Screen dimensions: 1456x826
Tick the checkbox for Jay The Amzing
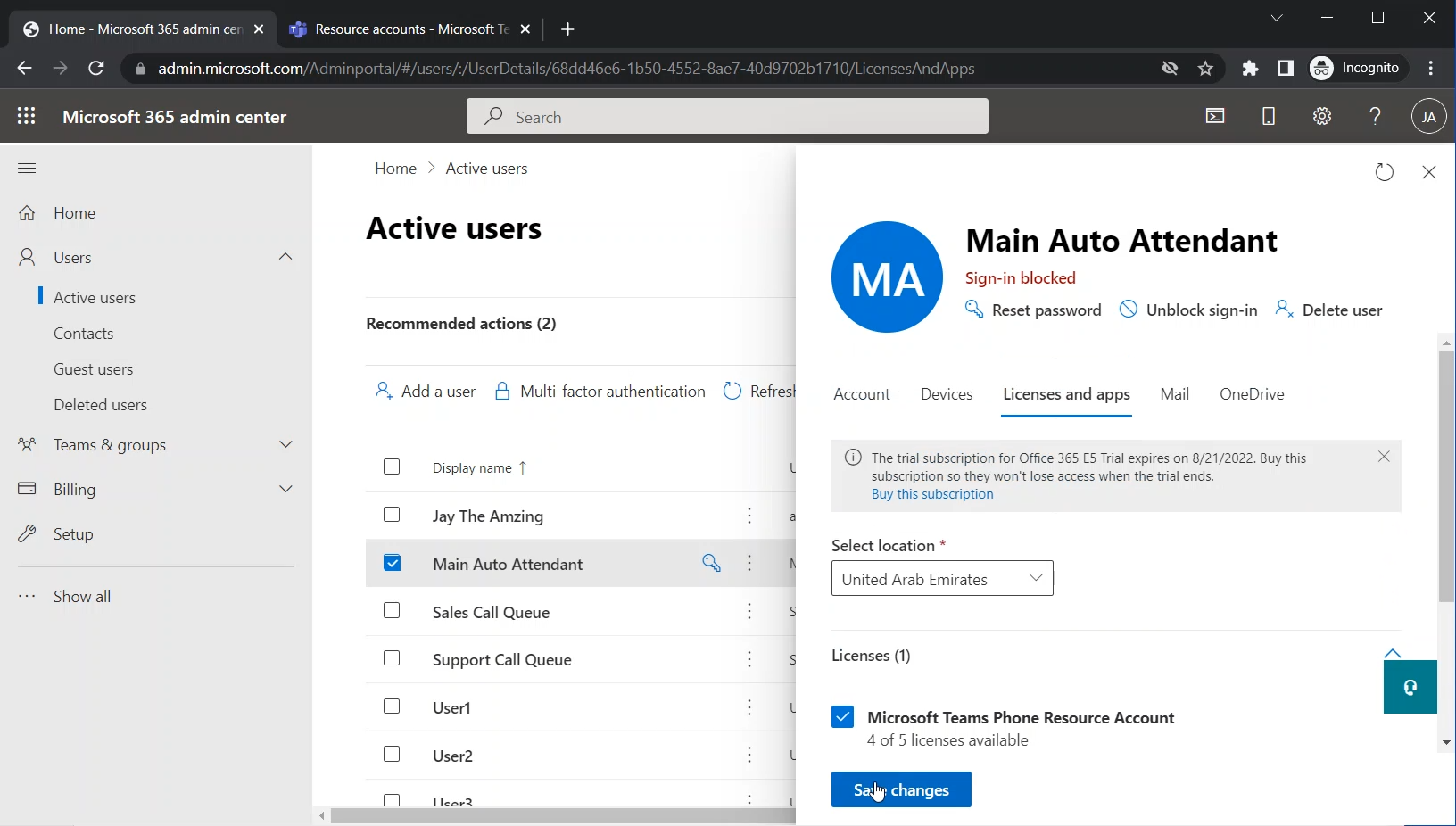pyautogui.click(x=392, y=515)
